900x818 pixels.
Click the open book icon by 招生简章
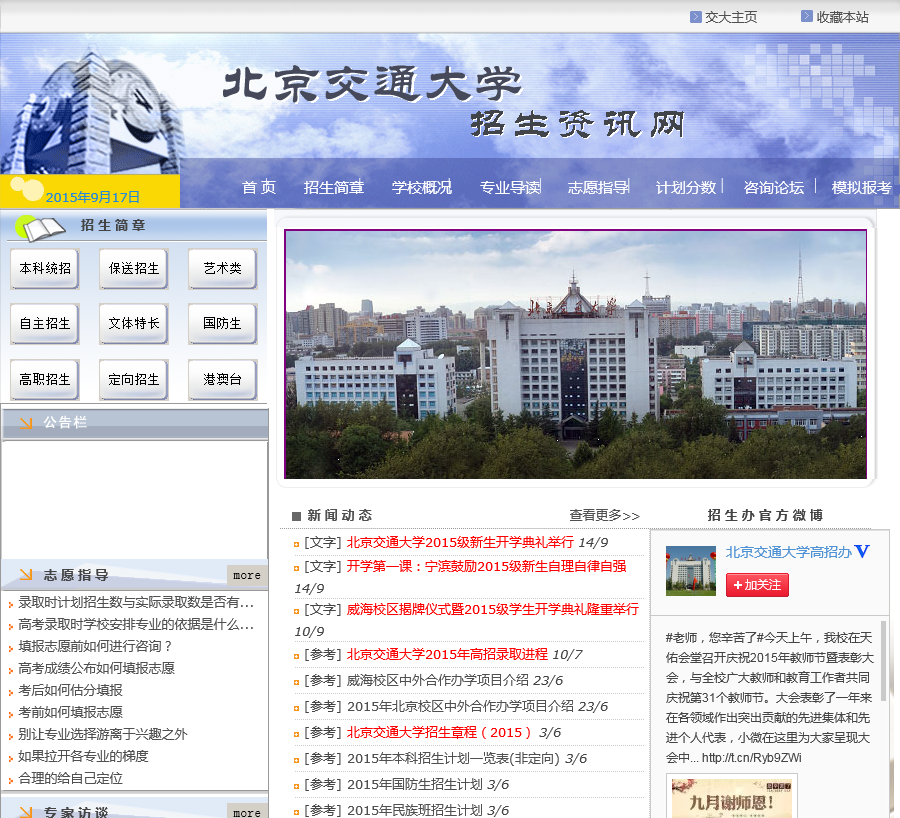coord(40,228)
